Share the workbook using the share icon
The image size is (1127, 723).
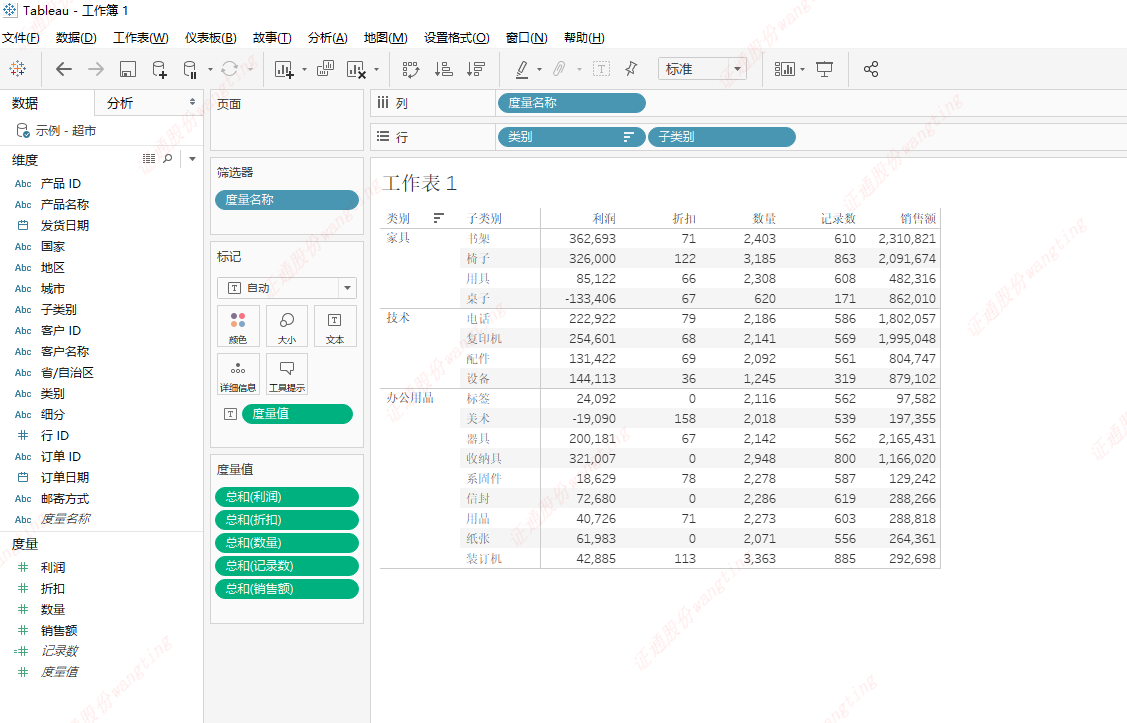pos(871,69)
